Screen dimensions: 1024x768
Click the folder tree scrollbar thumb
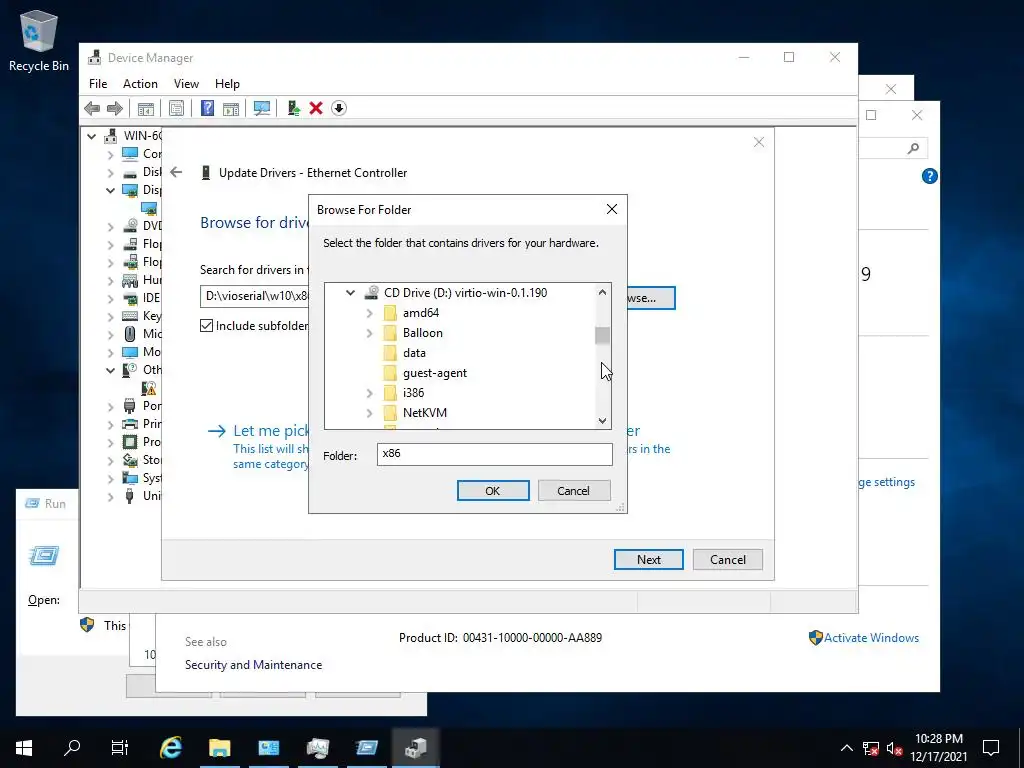coord(602,336)
